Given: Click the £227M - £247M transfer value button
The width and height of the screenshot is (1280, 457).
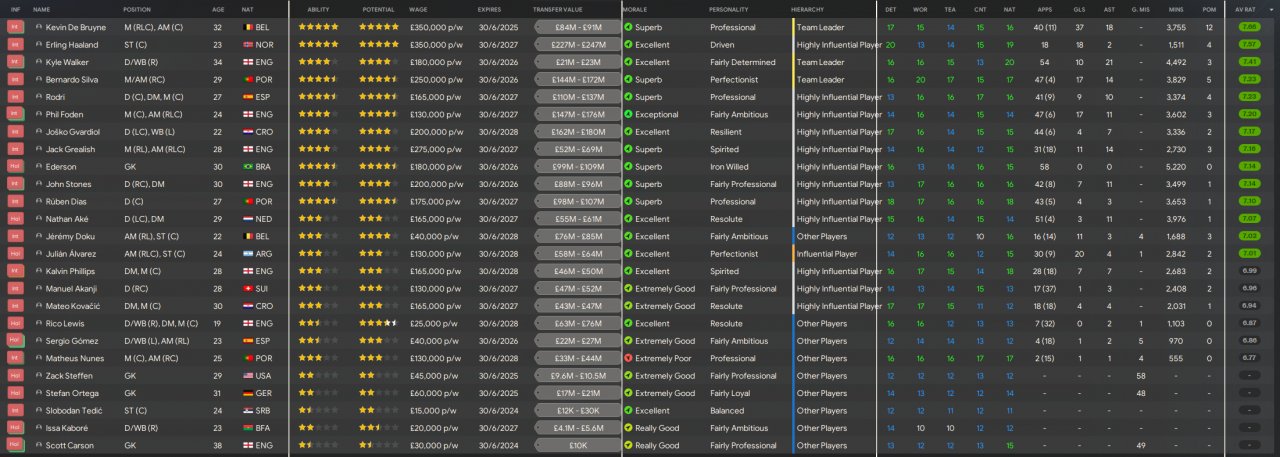Looking at the screenshot, I should pos(576,45).
